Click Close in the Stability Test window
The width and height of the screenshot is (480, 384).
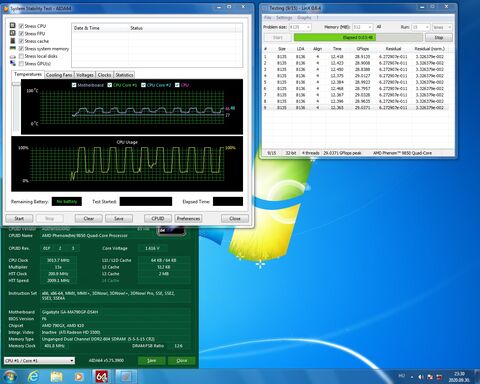click(x=235, y=219)
